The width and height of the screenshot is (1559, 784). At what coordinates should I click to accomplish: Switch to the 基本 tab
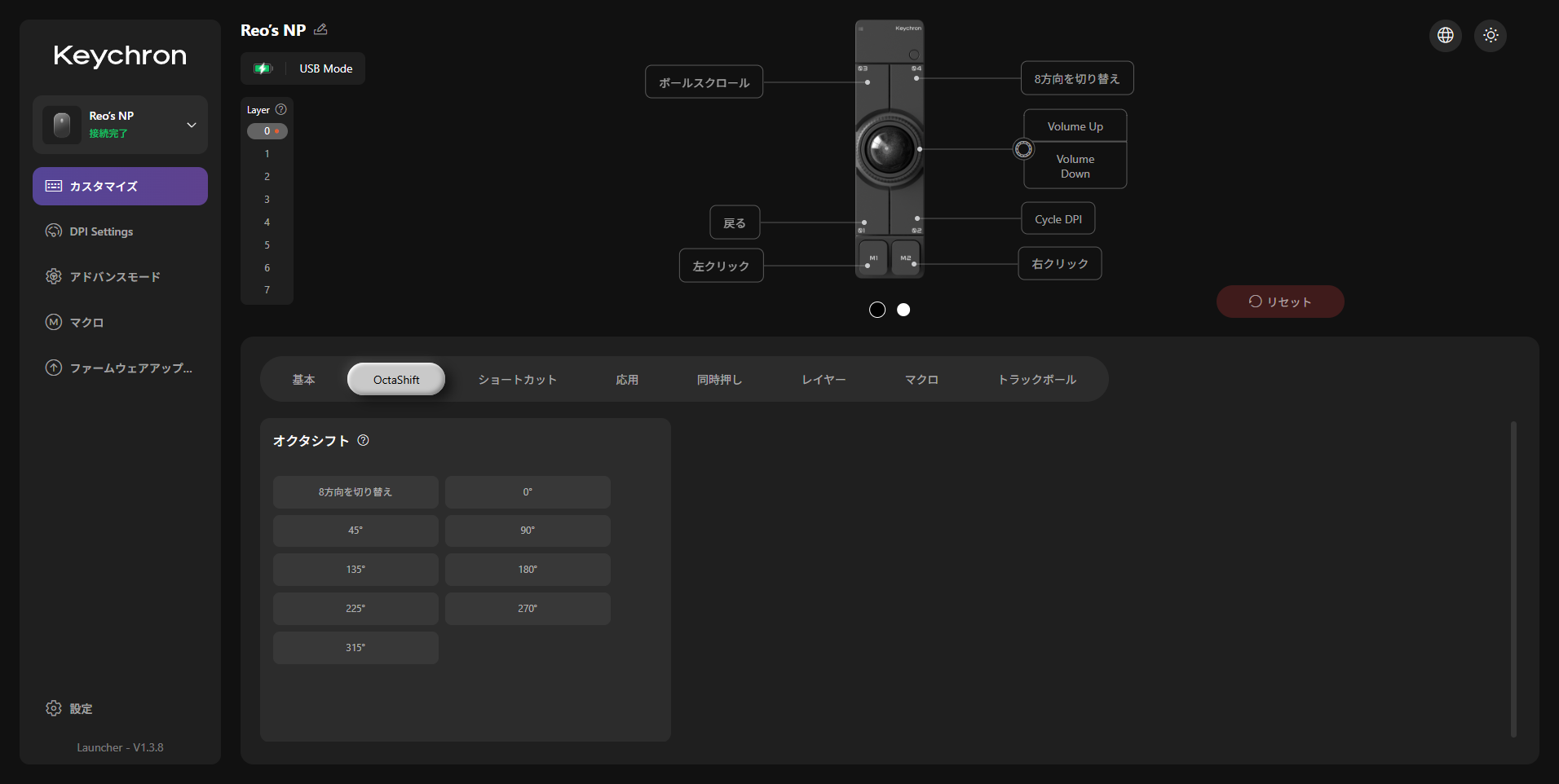303,380
